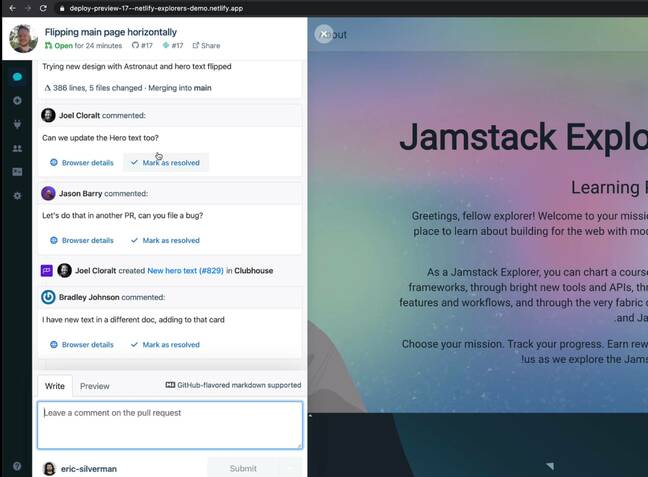Click the eric-silverman user avatar
The width and height of the screenshot is (648, 477).
[49, 469]
